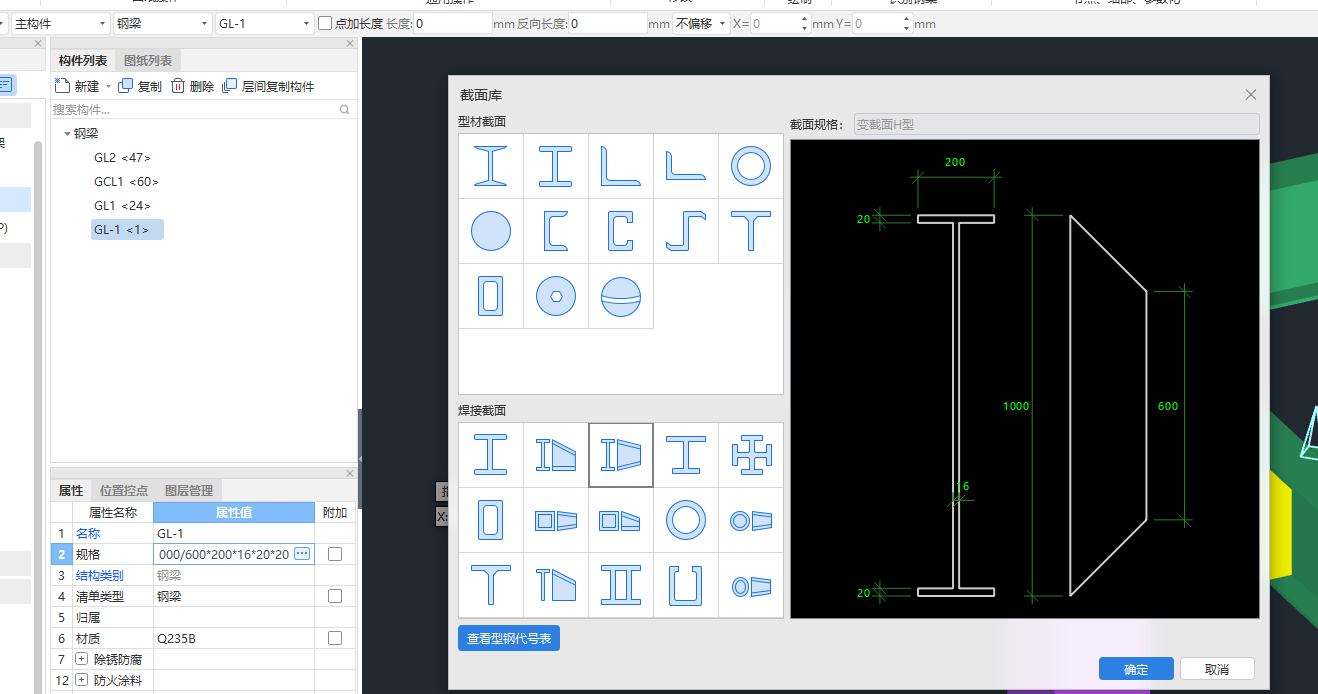This screenshot has width=1318, height=694.
Task: Select GL2 <47> in component tree
Action: (x=122, y=158)
